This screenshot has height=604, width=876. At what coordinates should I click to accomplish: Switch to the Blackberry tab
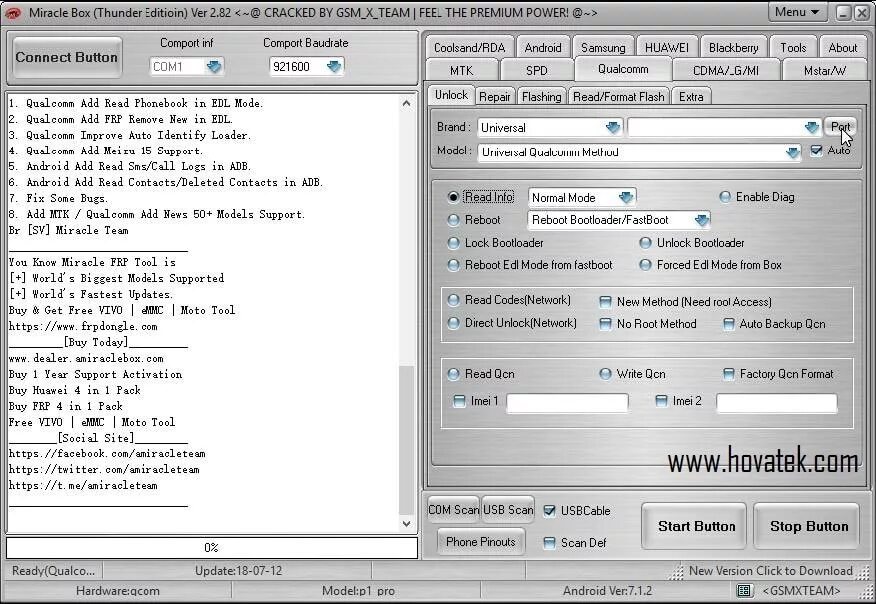(x=734, y=48)
